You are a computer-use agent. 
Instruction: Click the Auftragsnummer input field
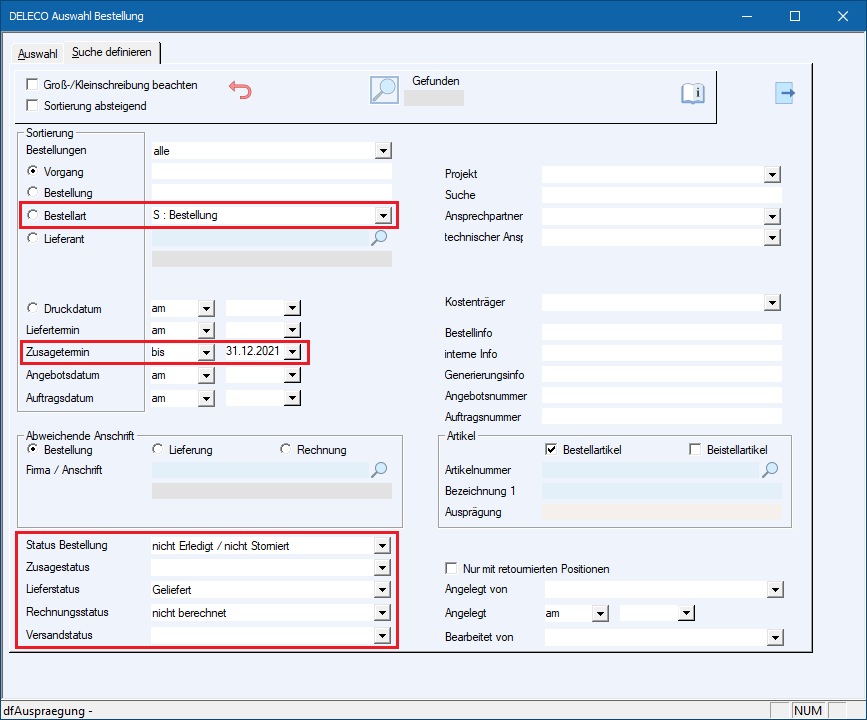pyautogui.click(x=661, y=416)
